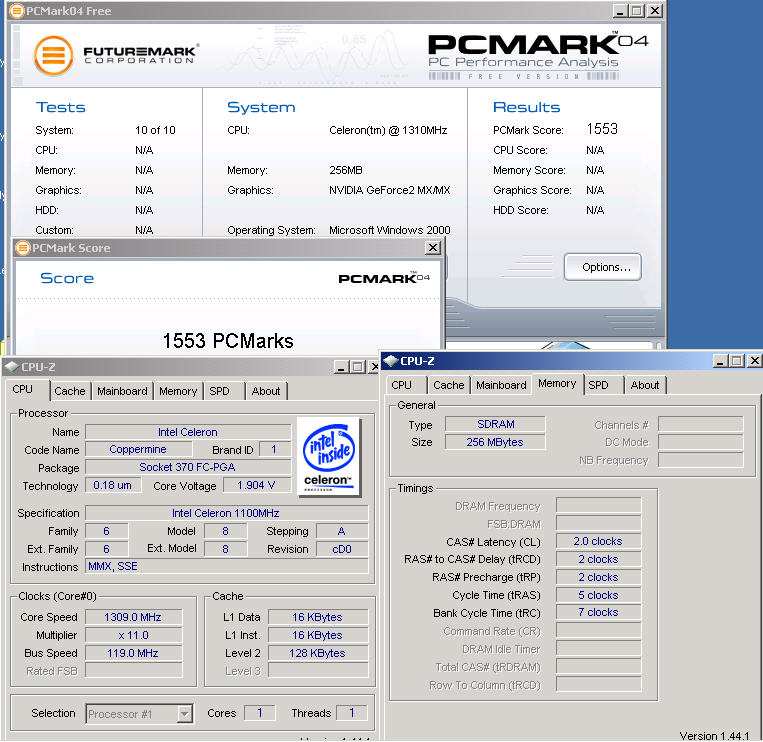The width and height of the screenshot is (763, 742).
Task: Click the 128 KBytes Level 2 cache value
Action: [317, 653]
